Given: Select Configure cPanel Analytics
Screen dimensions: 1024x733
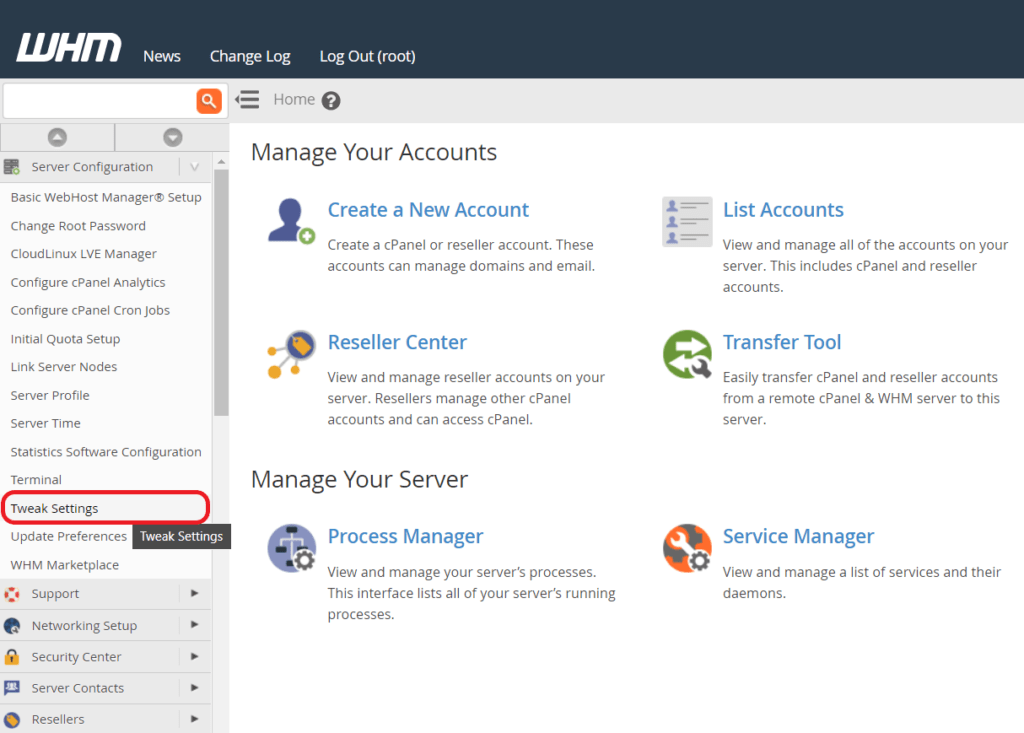Looking at the screenshot, I should coord(88,283).
